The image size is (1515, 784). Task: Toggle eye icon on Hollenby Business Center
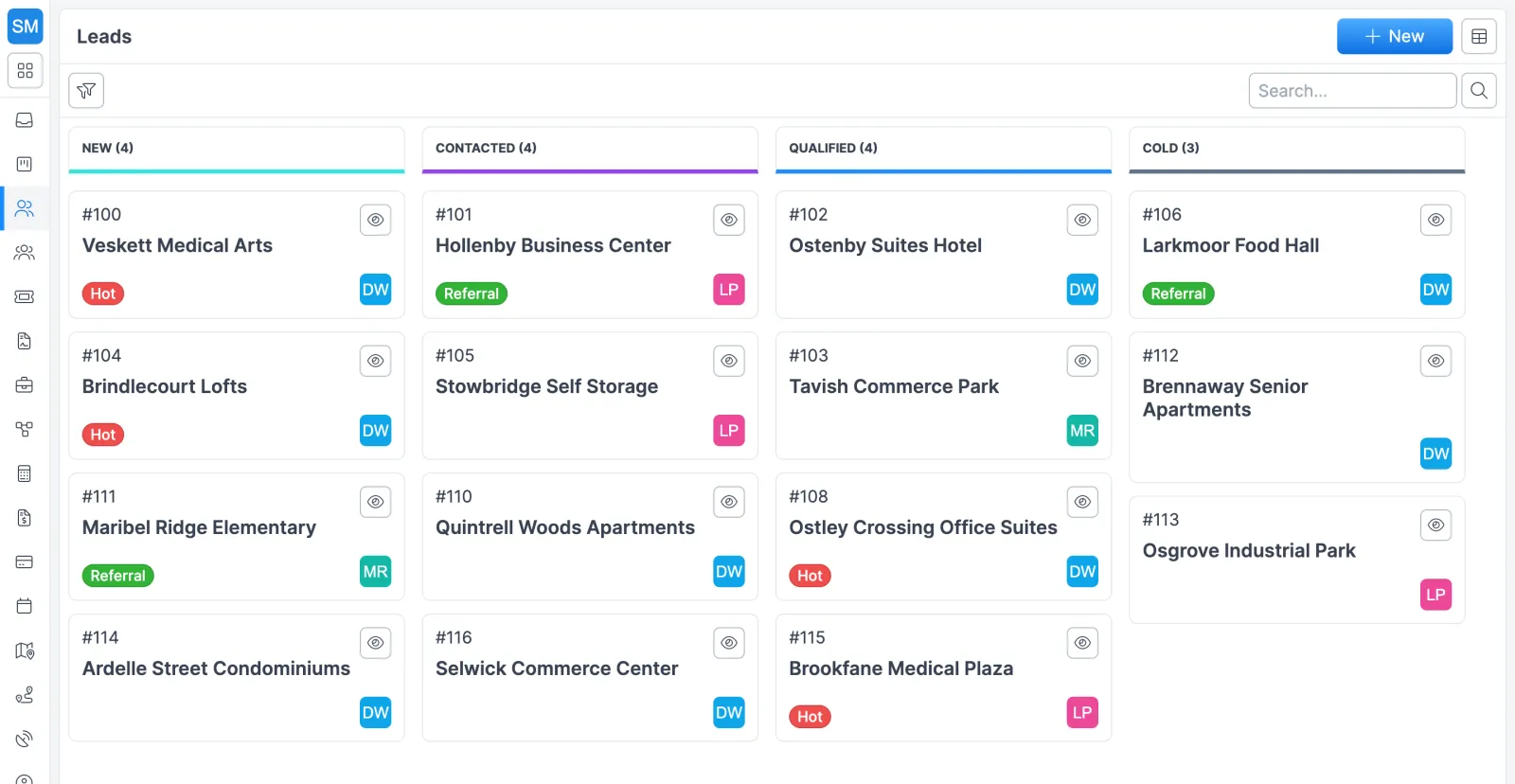pyautogui.click(x=729, y=220)
